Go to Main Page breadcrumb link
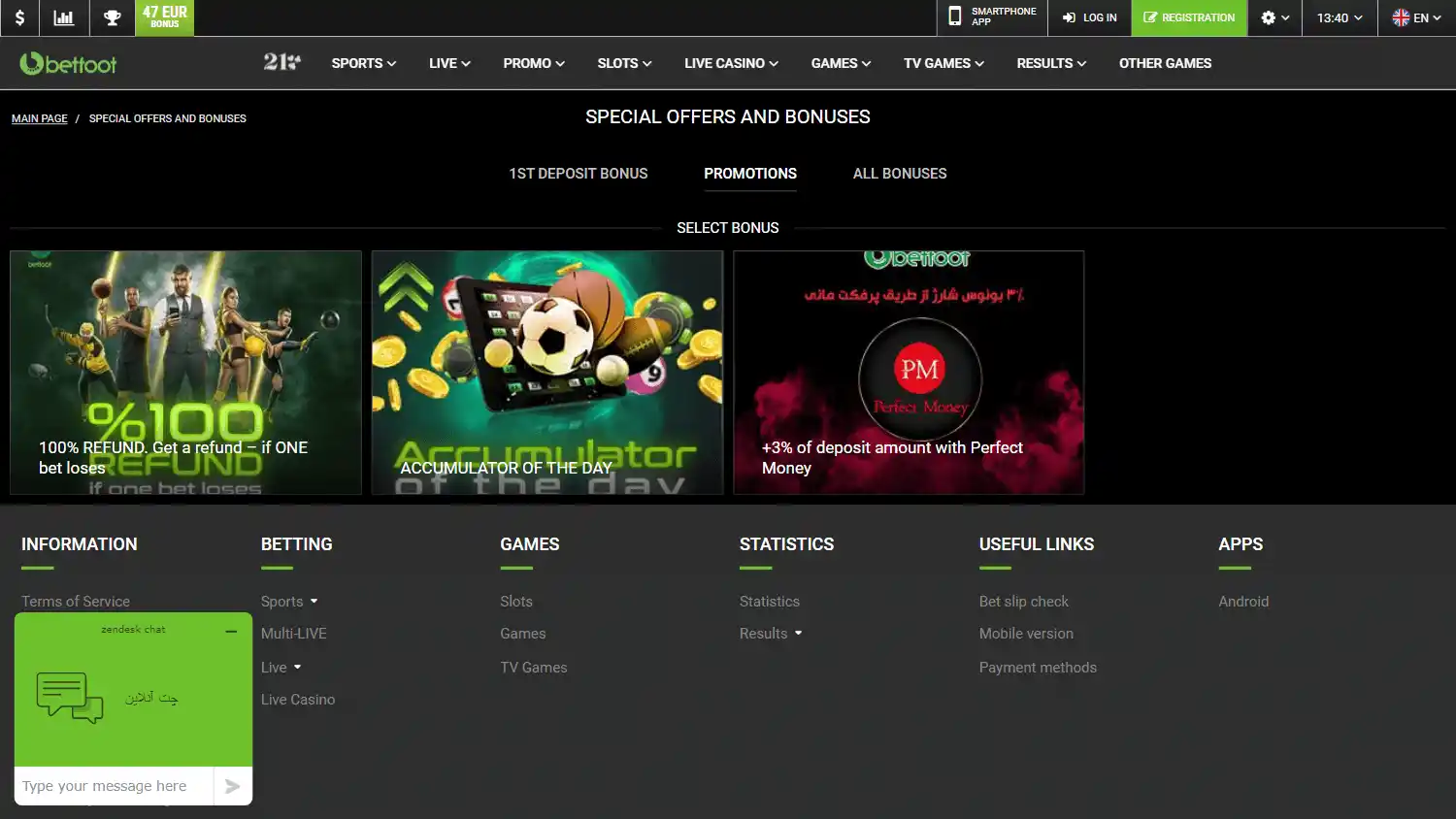 (40, 118)
